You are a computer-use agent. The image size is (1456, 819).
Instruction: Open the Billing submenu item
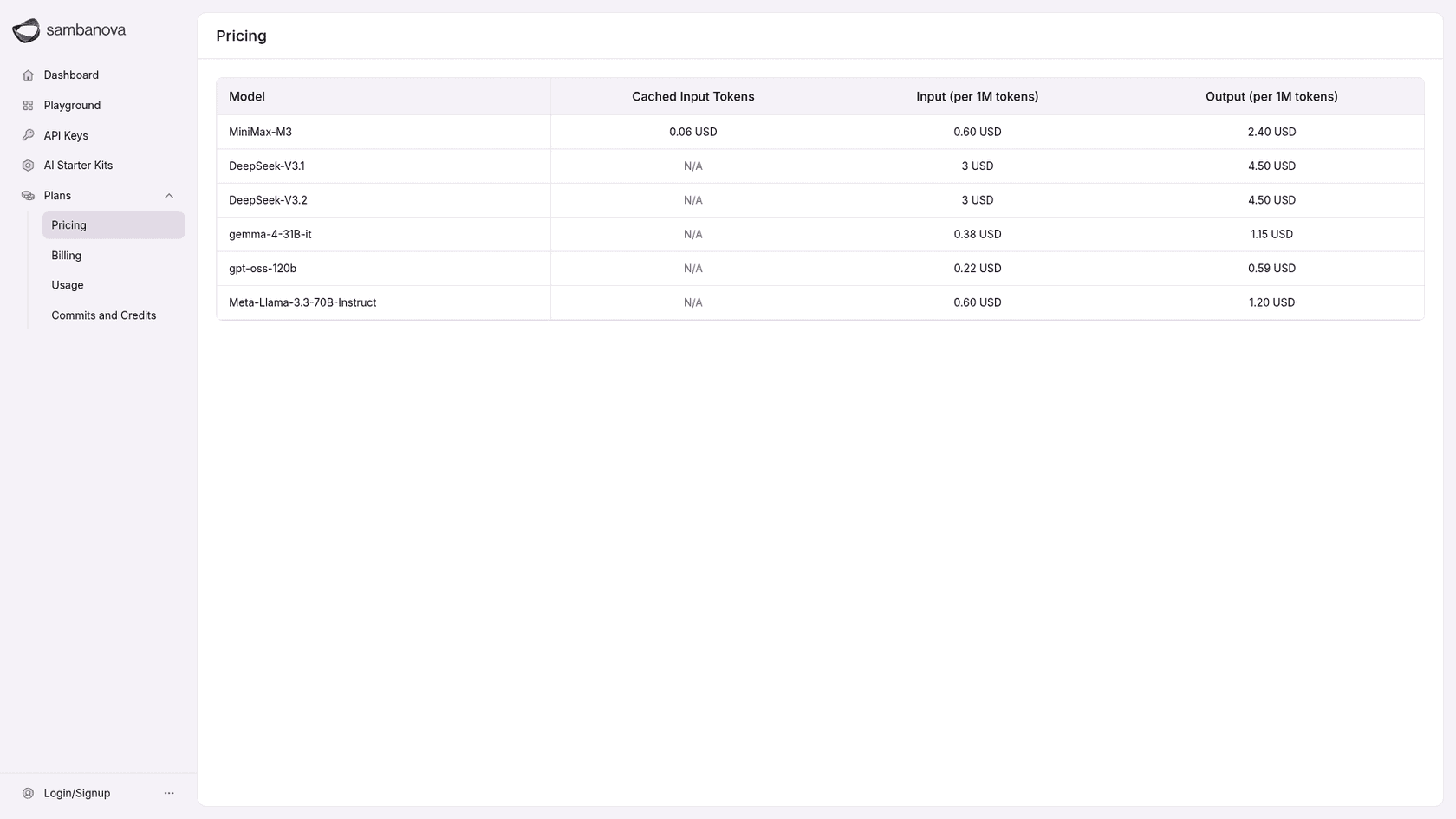click(66, 256)
